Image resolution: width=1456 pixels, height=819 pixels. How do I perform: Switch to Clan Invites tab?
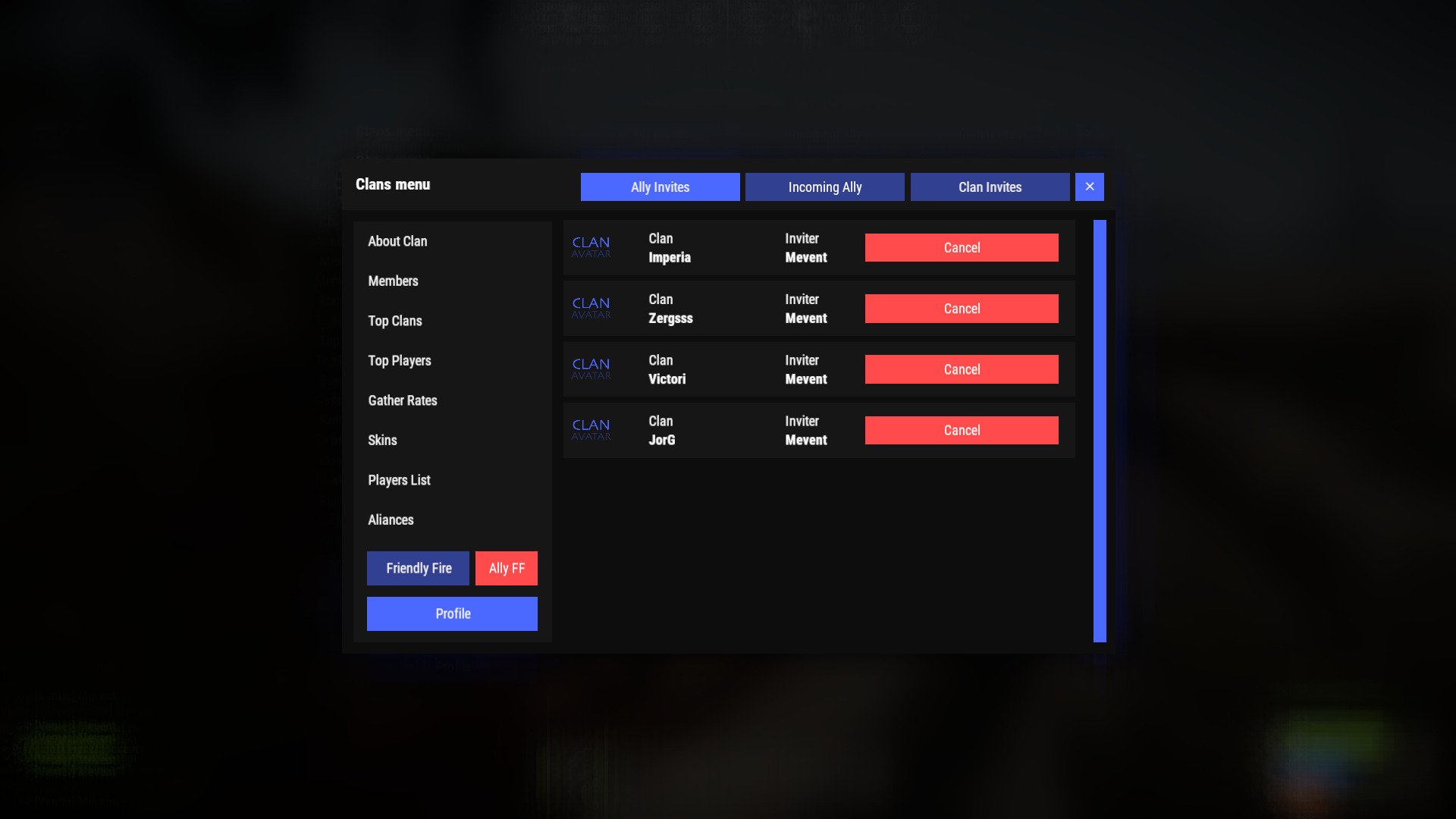pyautogui.click(x=990, y=187)
